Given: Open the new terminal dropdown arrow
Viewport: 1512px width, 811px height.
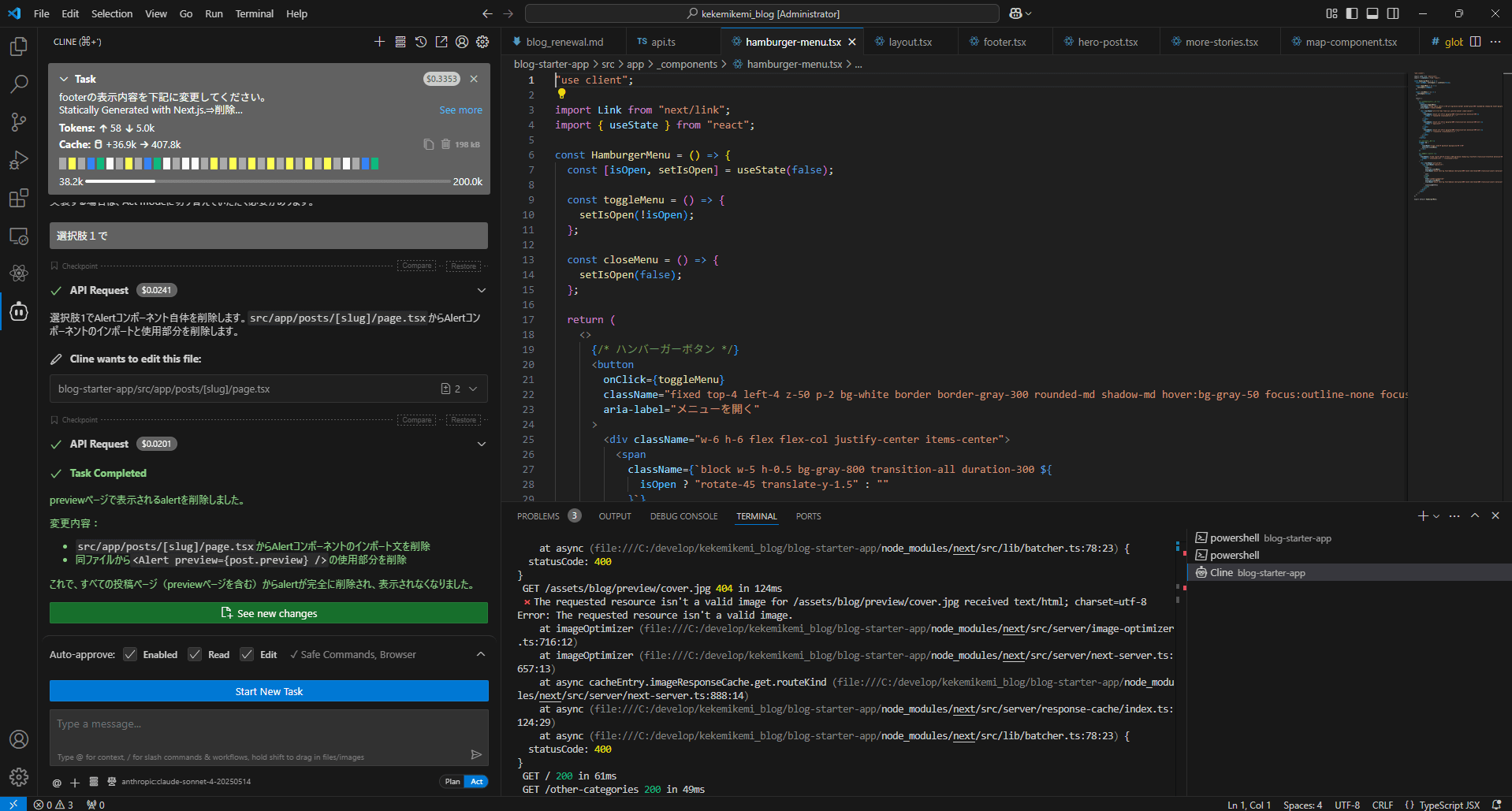Looking at the screenshot, I should click(1436, 516).
